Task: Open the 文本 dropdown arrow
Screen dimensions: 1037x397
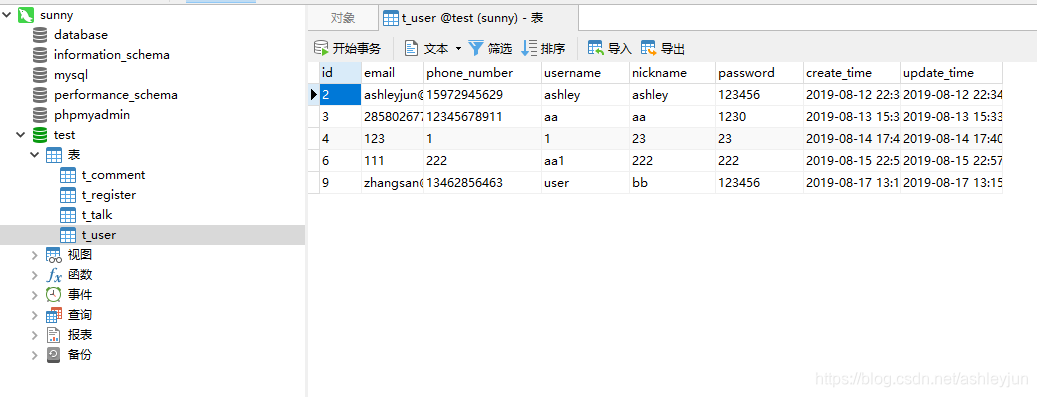Action: pyautogui.click(x=458, y=48)
